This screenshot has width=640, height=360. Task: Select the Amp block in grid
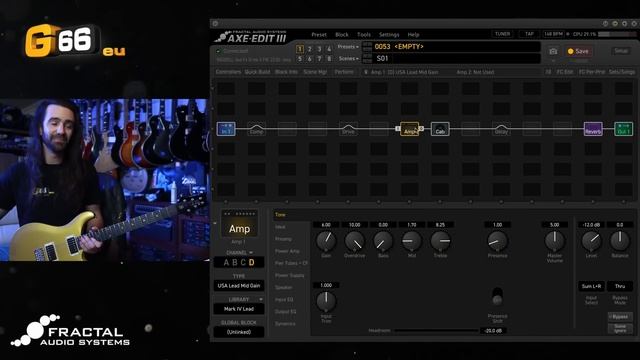409,129
